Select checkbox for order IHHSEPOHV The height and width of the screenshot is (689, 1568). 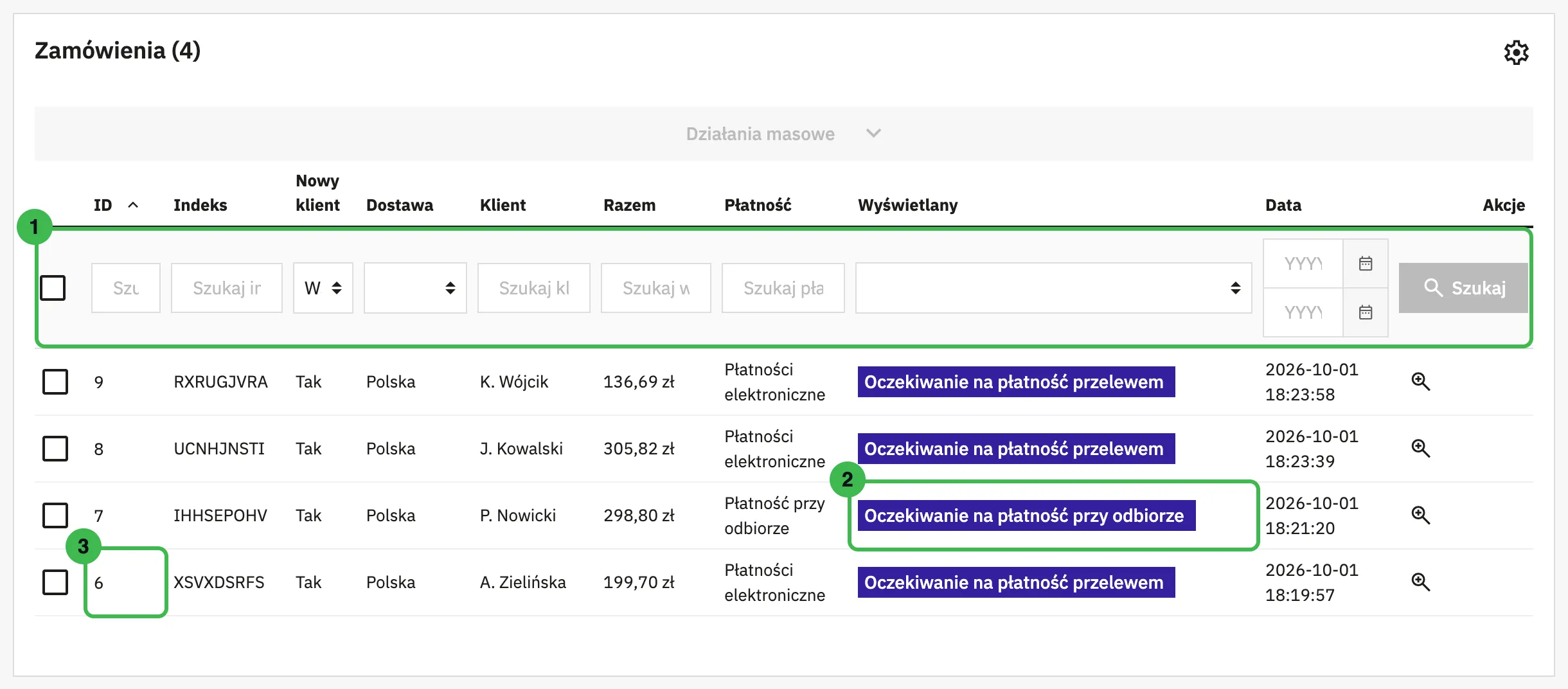click(55, 515)
